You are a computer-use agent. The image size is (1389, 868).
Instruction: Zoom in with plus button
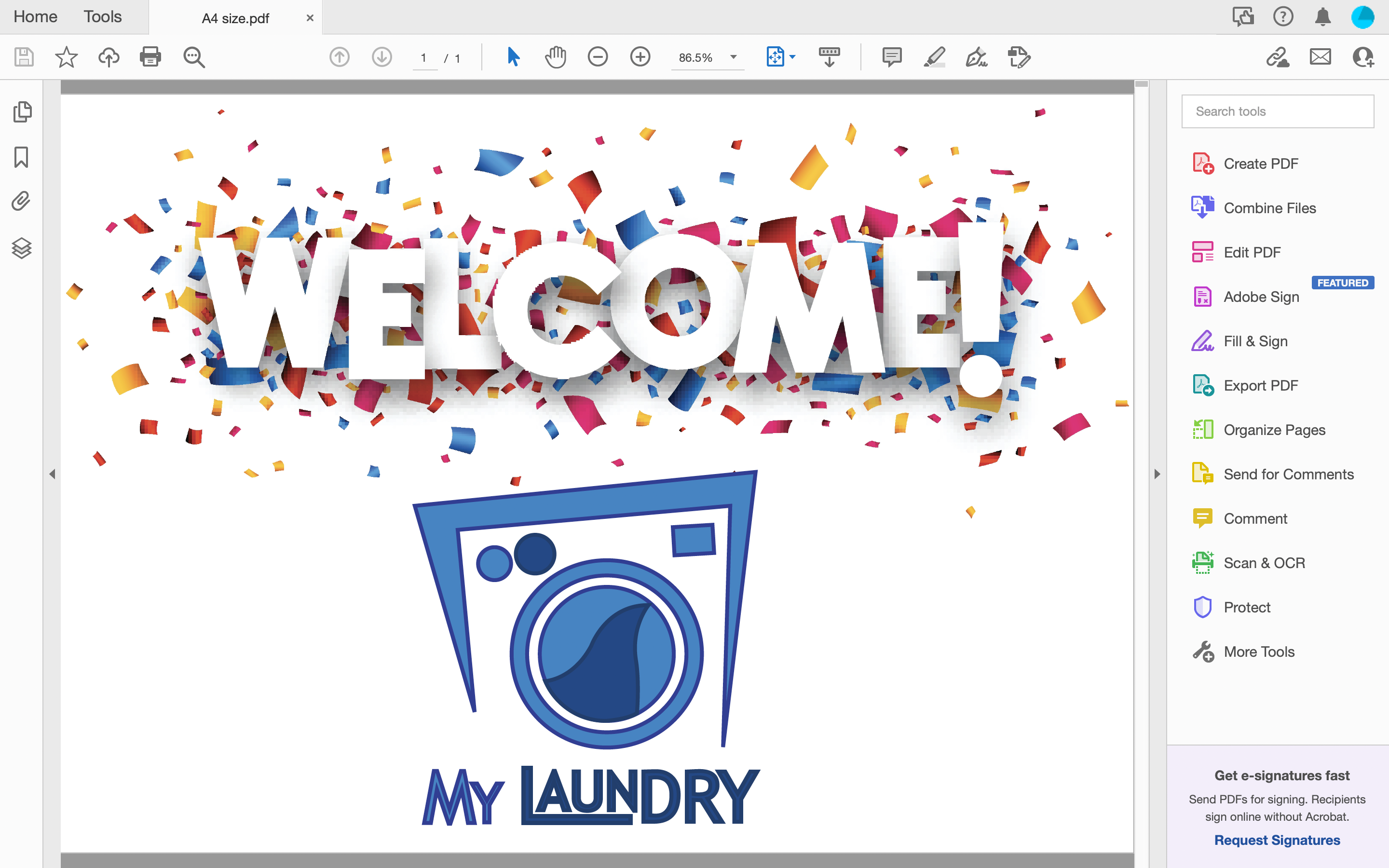(640, 57)
